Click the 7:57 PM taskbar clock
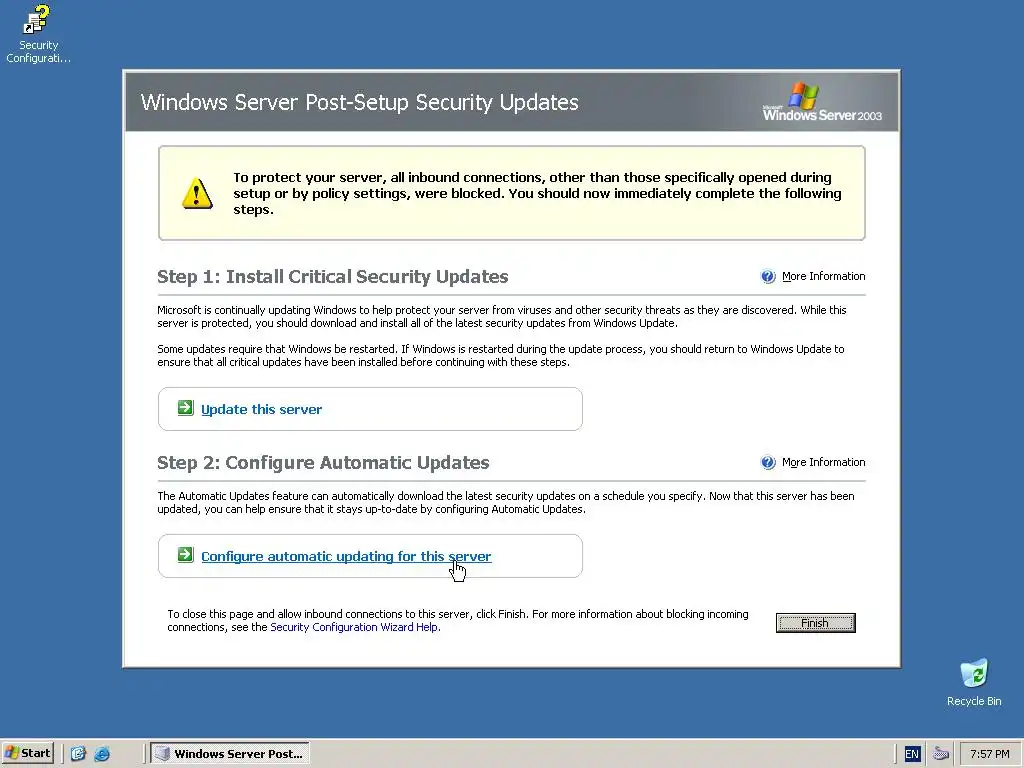 click(989, 754)
